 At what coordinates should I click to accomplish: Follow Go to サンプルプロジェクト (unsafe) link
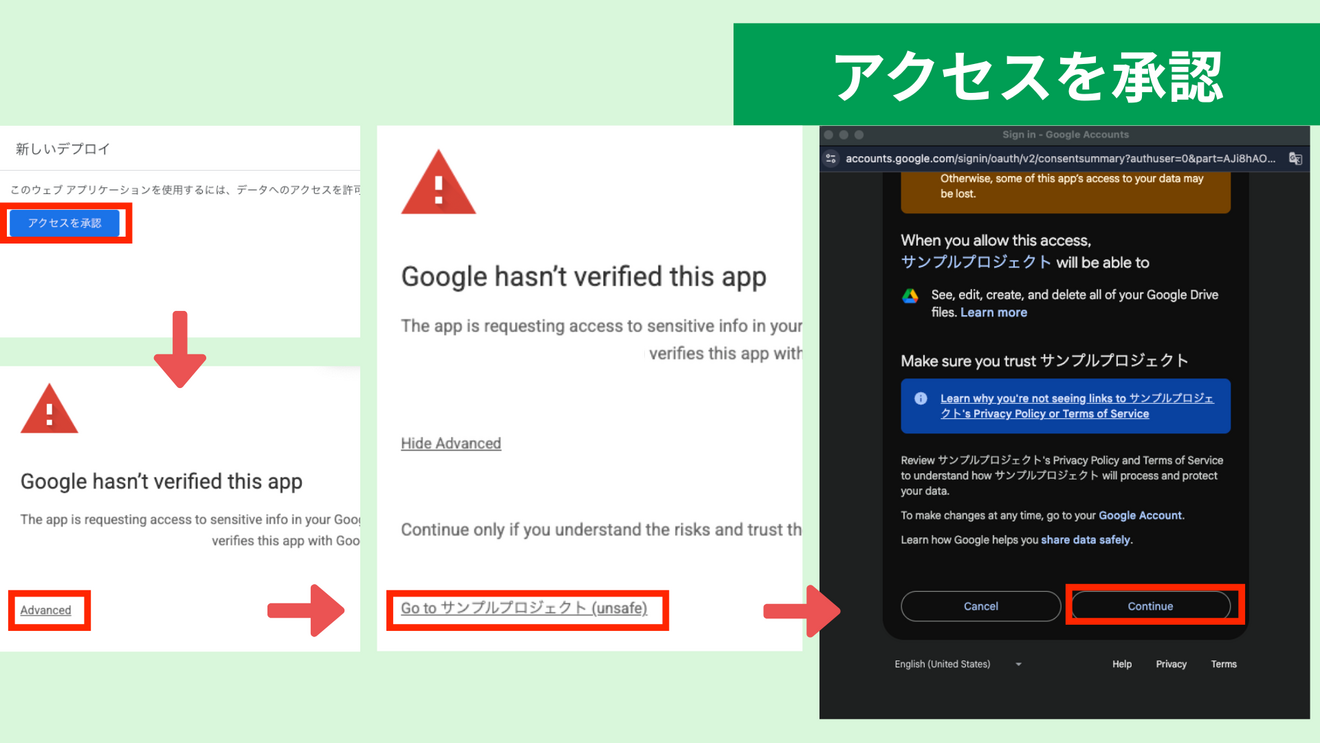524,608
